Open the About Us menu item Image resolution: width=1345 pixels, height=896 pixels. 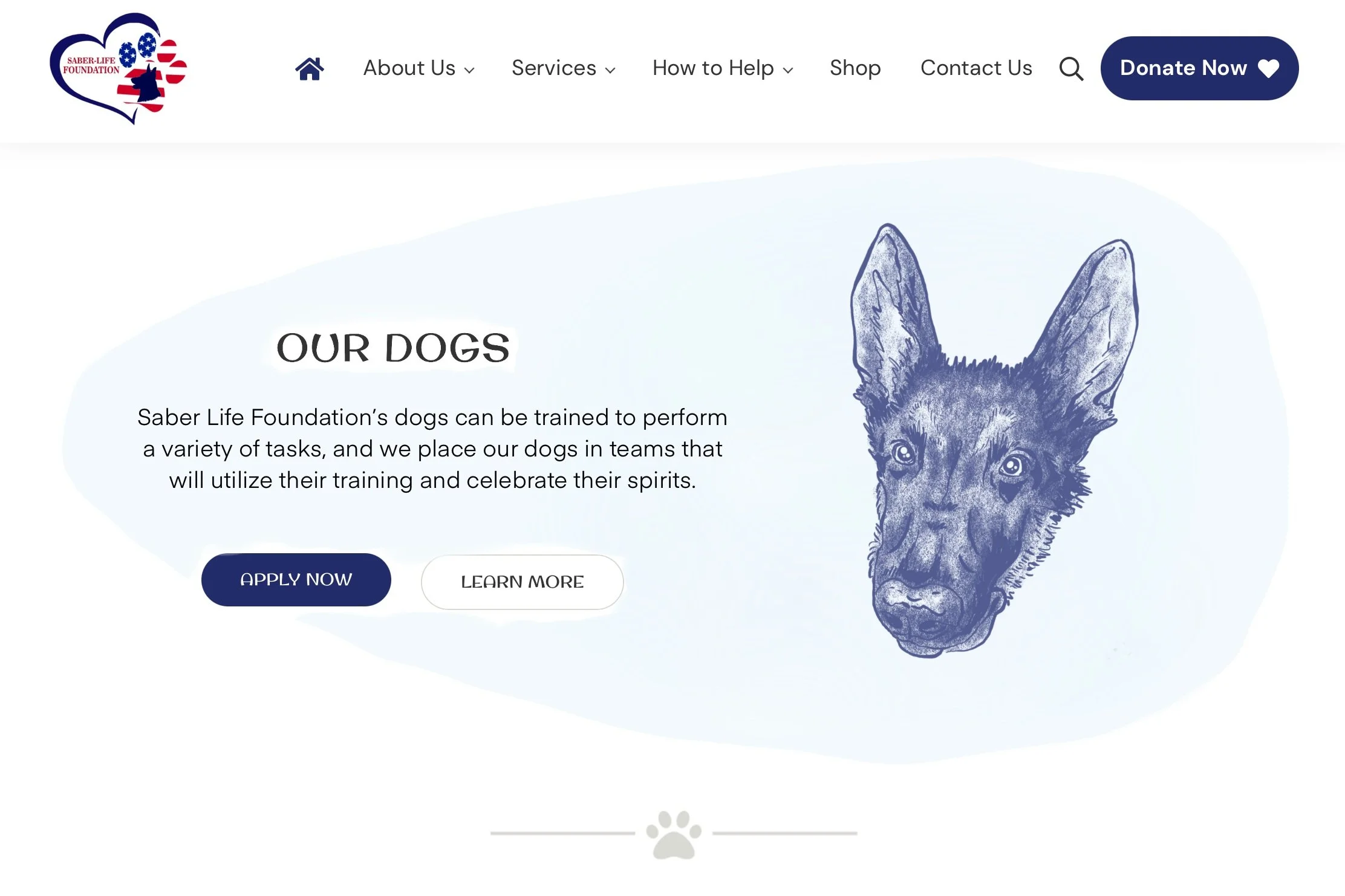click(x=409, y=68)
